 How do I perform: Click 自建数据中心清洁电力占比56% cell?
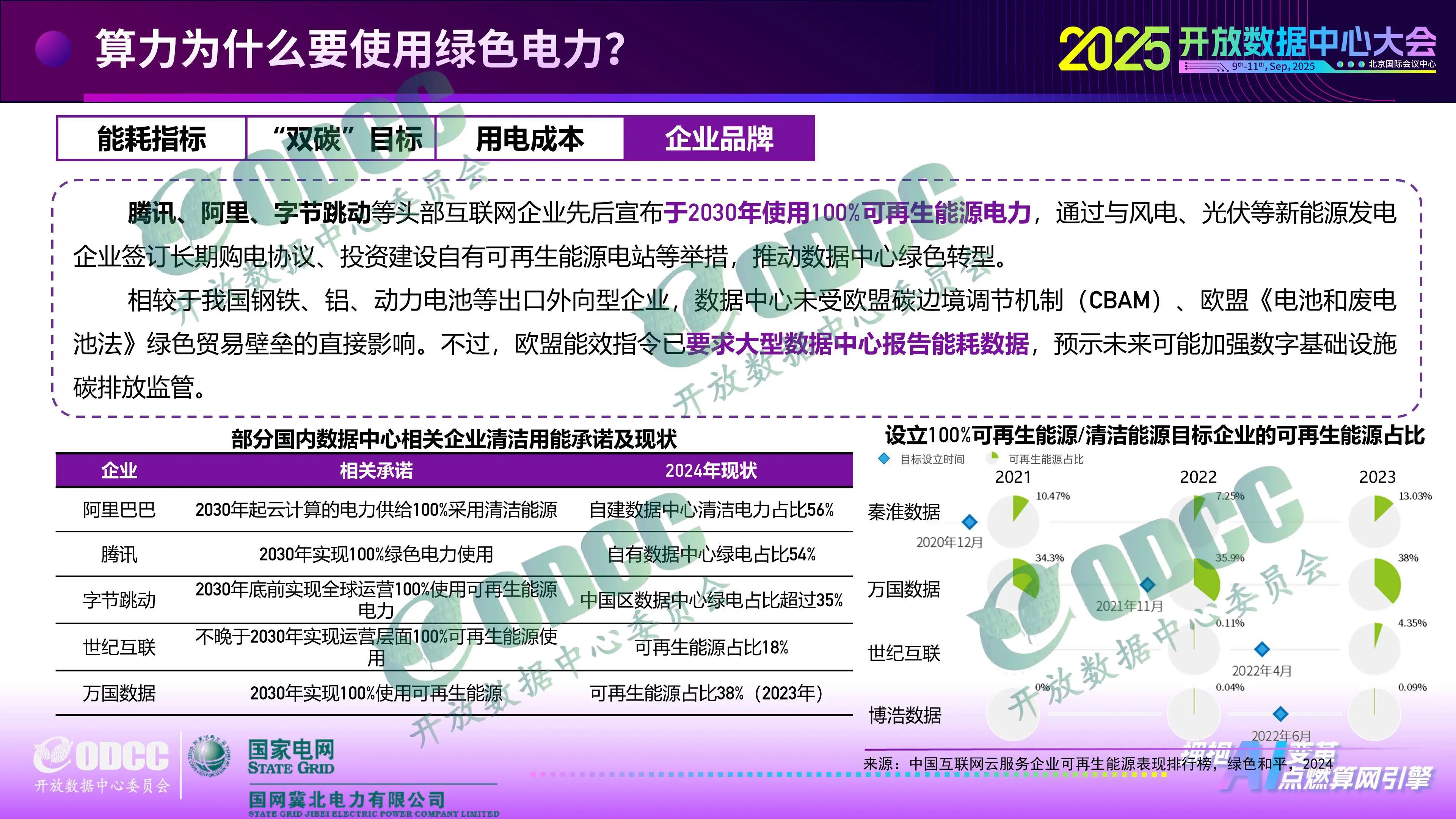711,510
